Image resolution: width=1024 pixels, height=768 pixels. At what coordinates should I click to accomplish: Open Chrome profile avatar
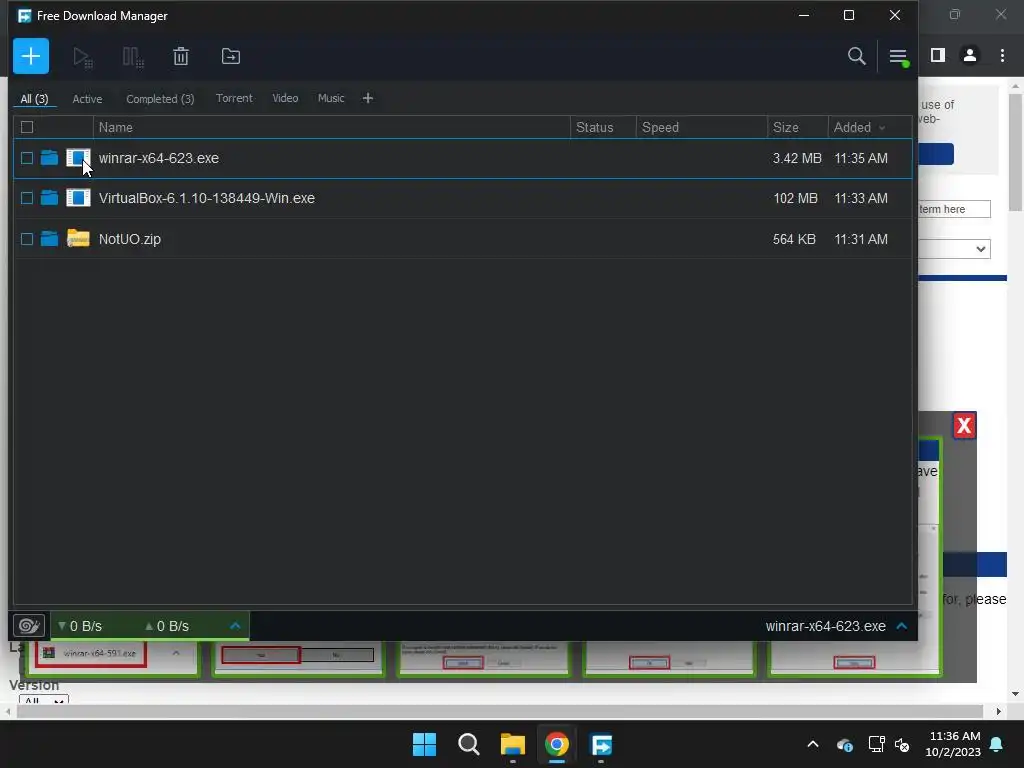point(970,56)
